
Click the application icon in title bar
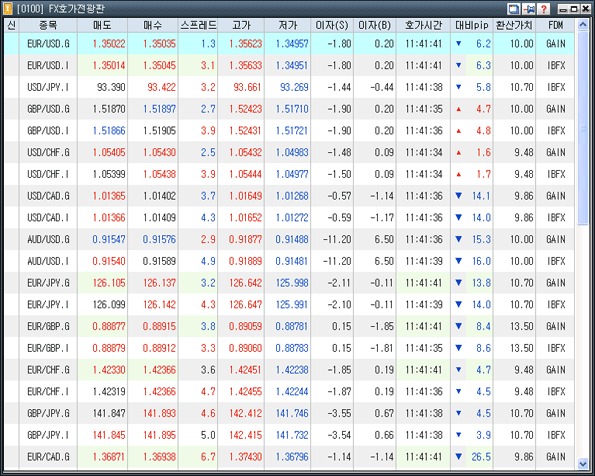coord(8,8)
